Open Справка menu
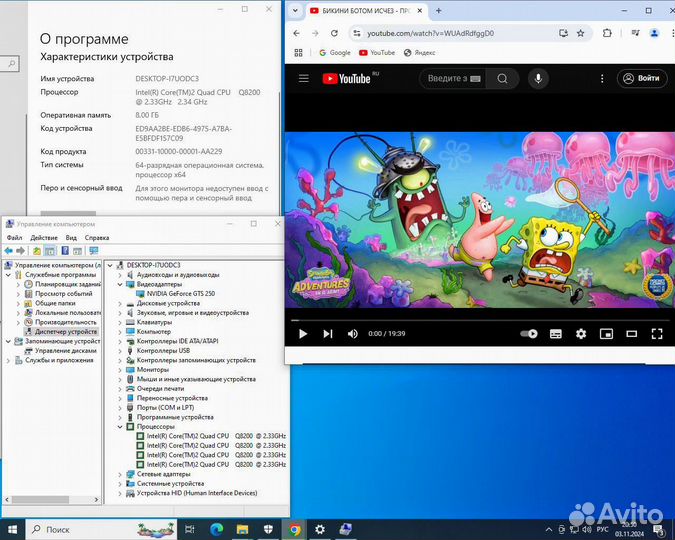Image resolution: width=675 pixels, height=540 pixels. point(97,238)
